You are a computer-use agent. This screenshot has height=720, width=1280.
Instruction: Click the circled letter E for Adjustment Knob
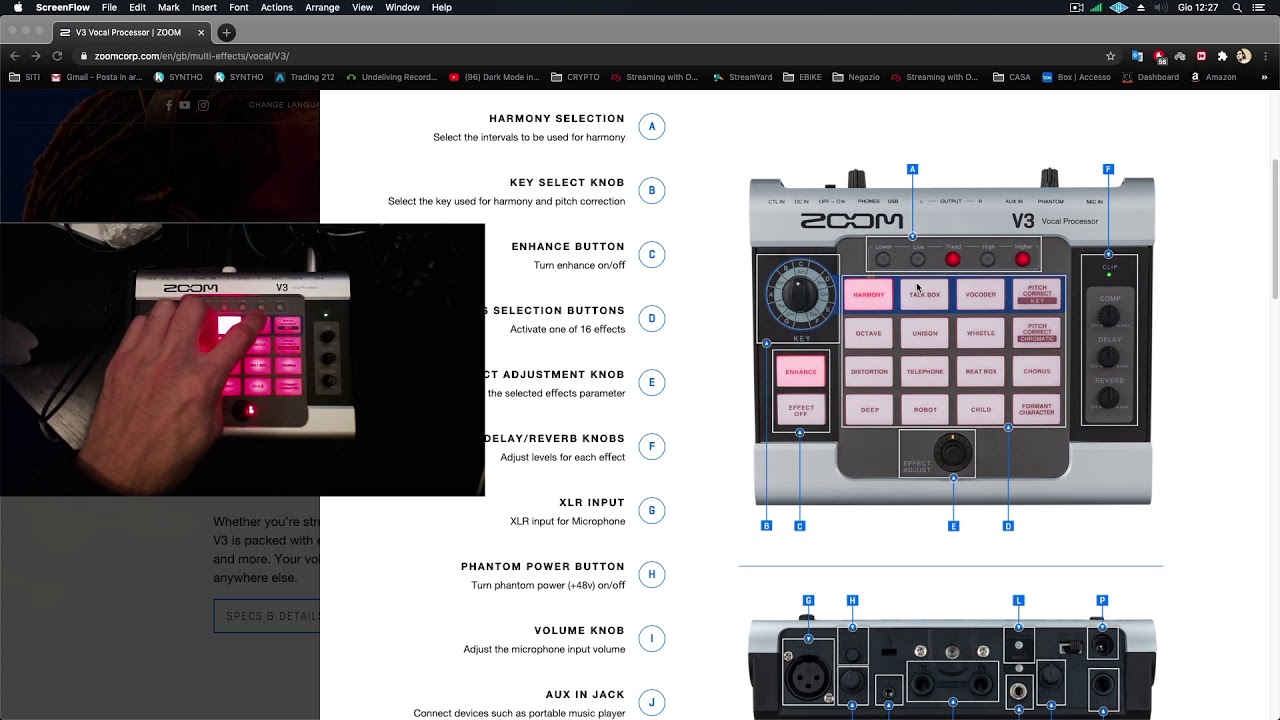click(652, 383)
